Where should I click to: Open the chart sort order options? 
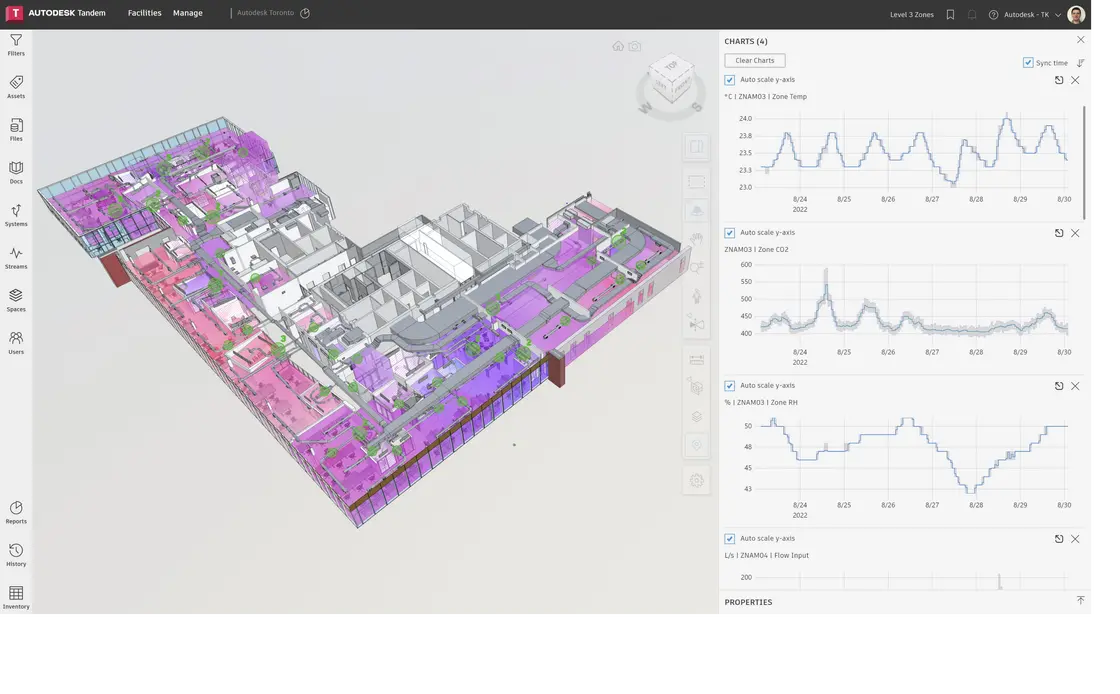click(x=1080, y=63)
